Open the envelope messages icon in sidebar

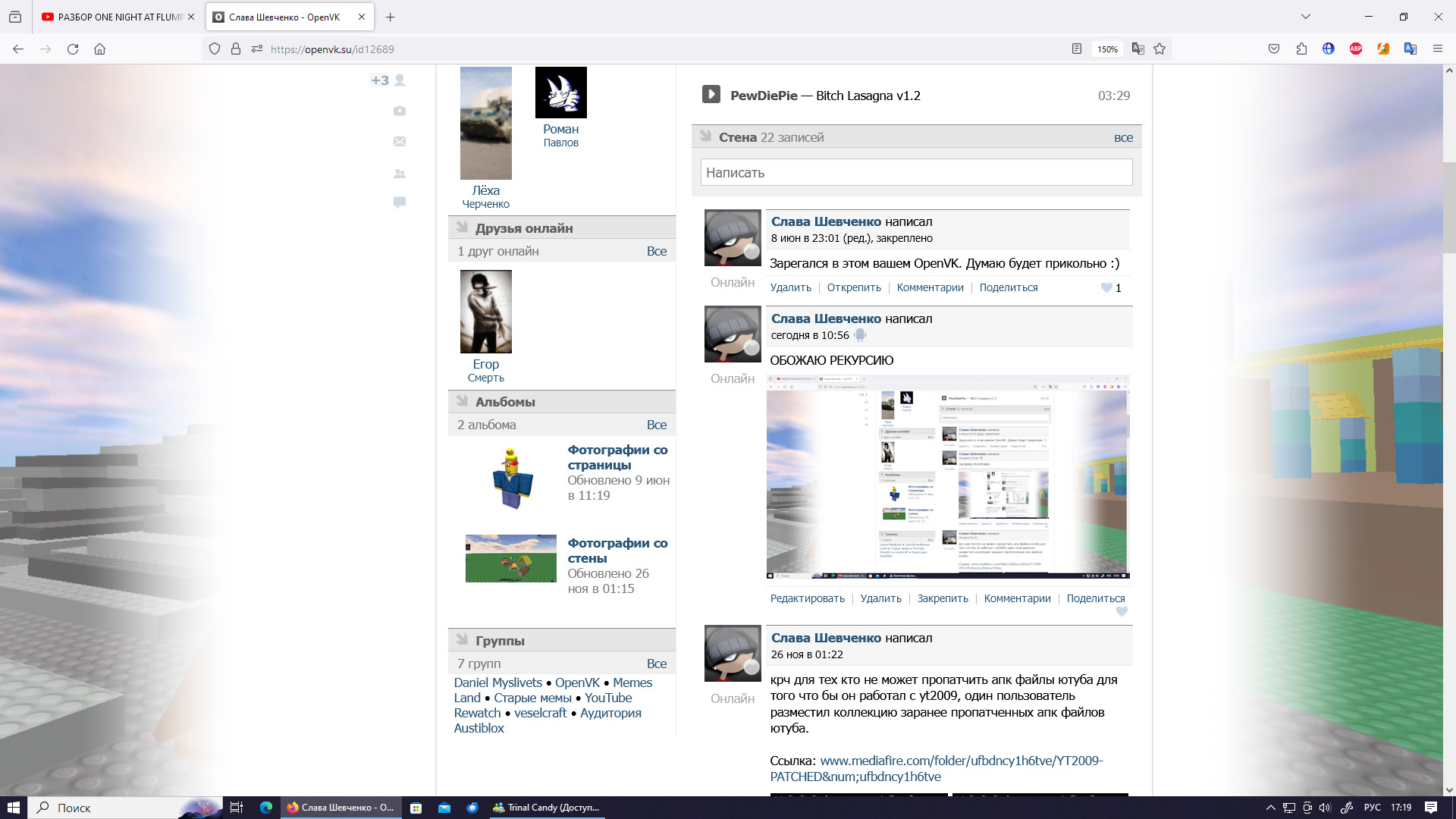click(x=400, y=142)
